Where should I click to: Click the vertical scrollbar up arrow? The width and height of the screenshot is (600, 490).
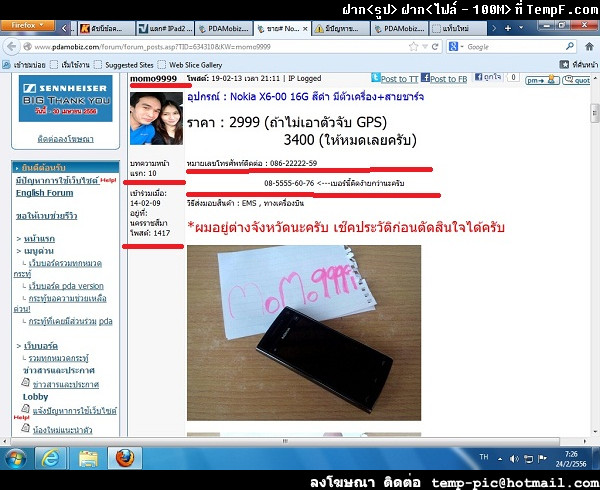(x=595, y=79)
